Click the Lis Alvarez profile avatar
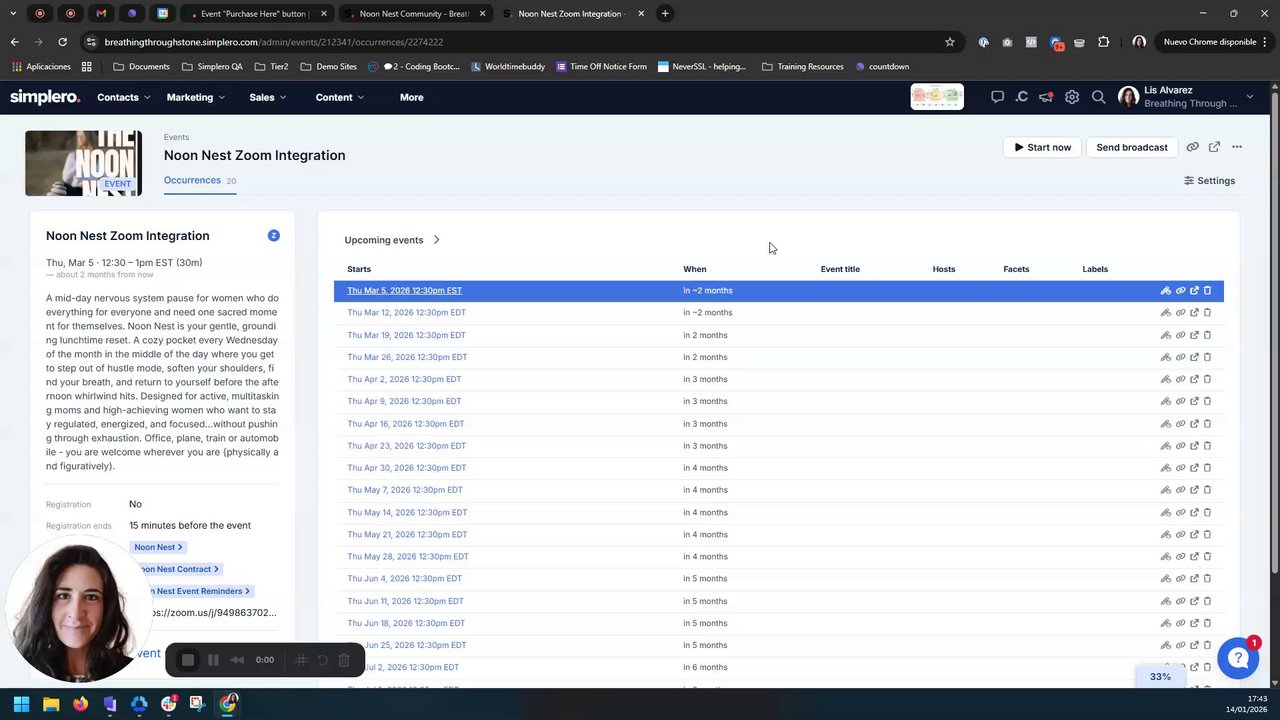Viewport: 1280px width, 720px height. point(1129,97)
